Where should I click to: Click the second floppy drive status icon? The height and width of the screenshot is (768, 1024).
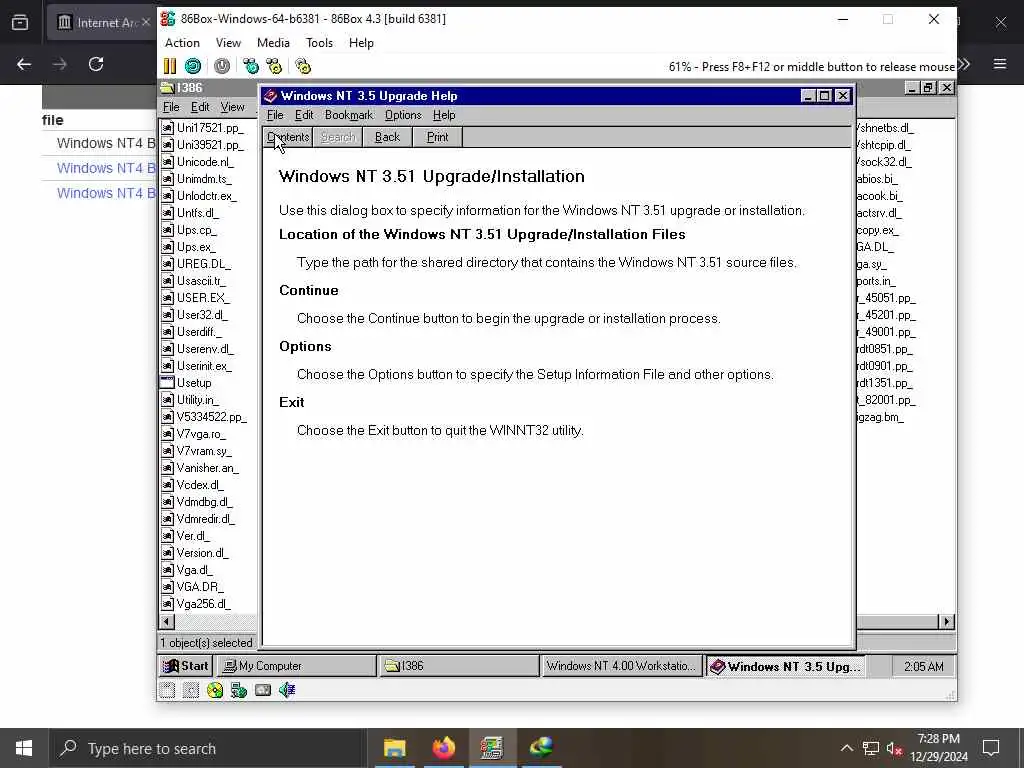point(191,690)
